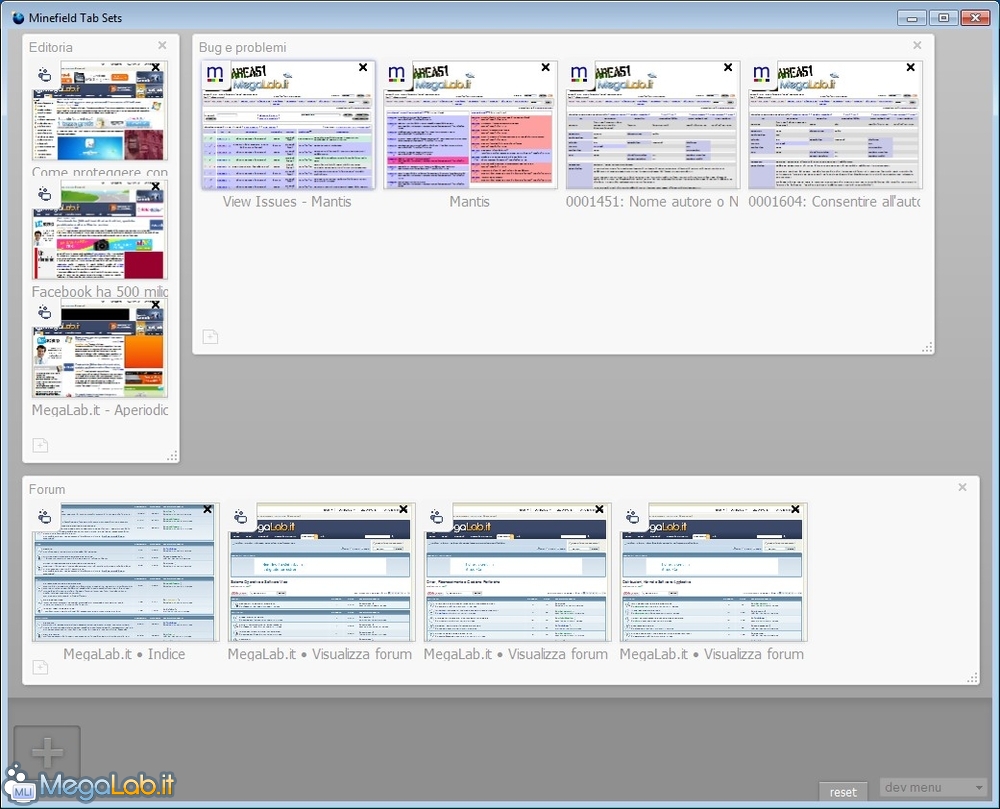Close the first 'Visualizza forum' tab
1000x809 pixels.
coord(403,509)
